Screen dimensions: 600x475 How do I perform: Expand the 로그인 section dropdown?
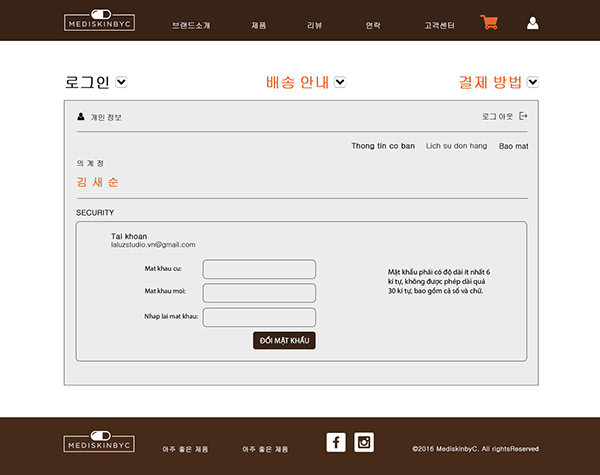point(121,82)
